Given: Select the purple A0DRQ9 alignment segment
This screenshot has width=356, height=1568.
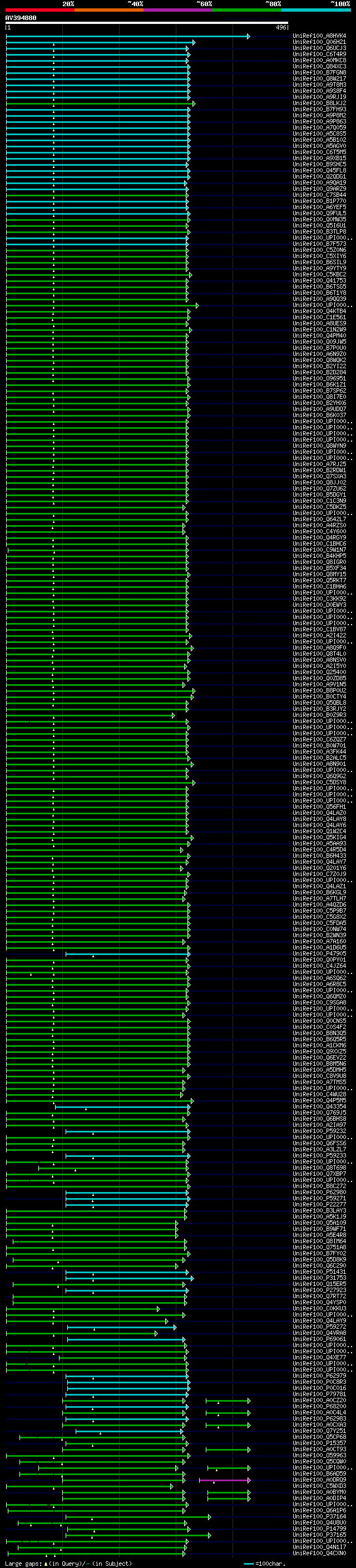Looking at the screenshot, I should click(225, 1480).
